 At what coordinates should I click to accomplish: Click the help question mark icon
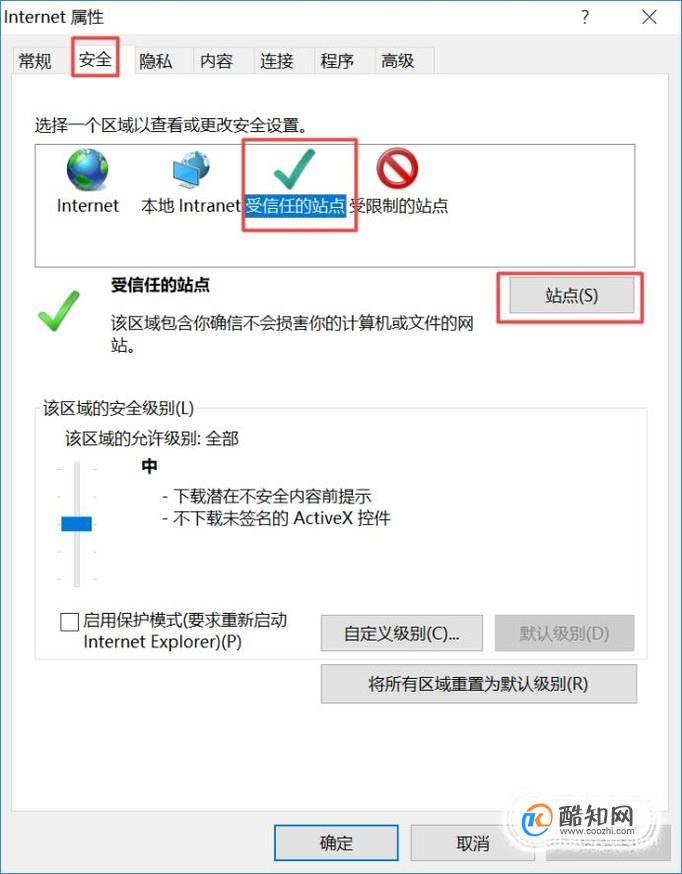pyautogui.click(x=584, y=17)
